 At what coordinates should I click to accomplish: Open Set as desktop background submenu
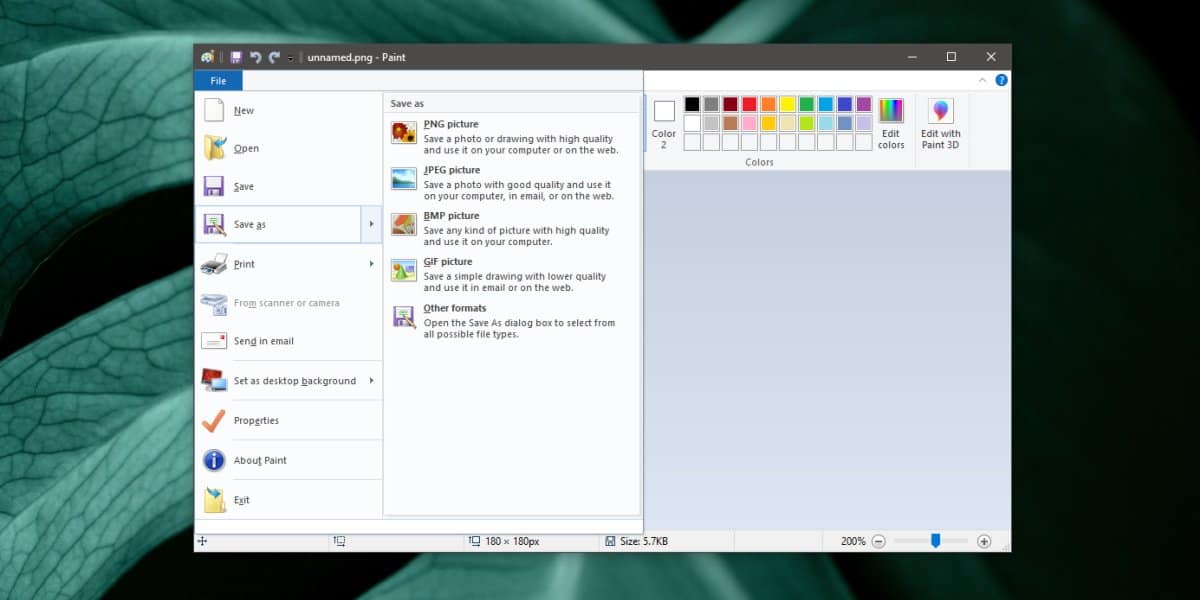click(289, 381)
